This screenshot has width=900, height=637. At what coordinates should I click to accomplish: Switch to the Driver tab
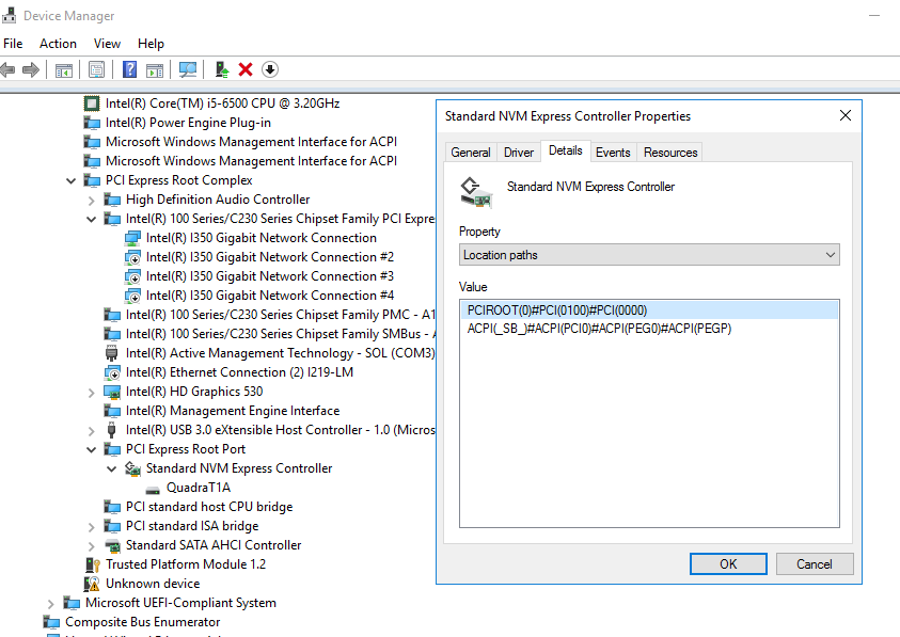click(518, 152)
